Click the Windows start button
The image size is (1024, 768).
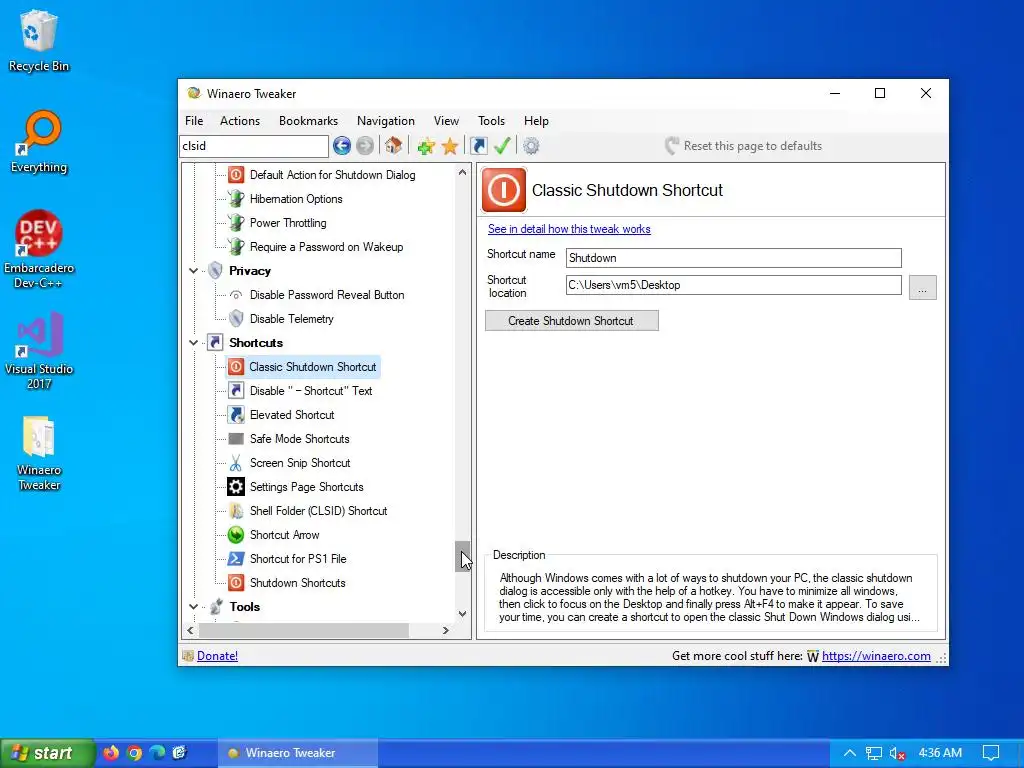click(x=46, y=753)
